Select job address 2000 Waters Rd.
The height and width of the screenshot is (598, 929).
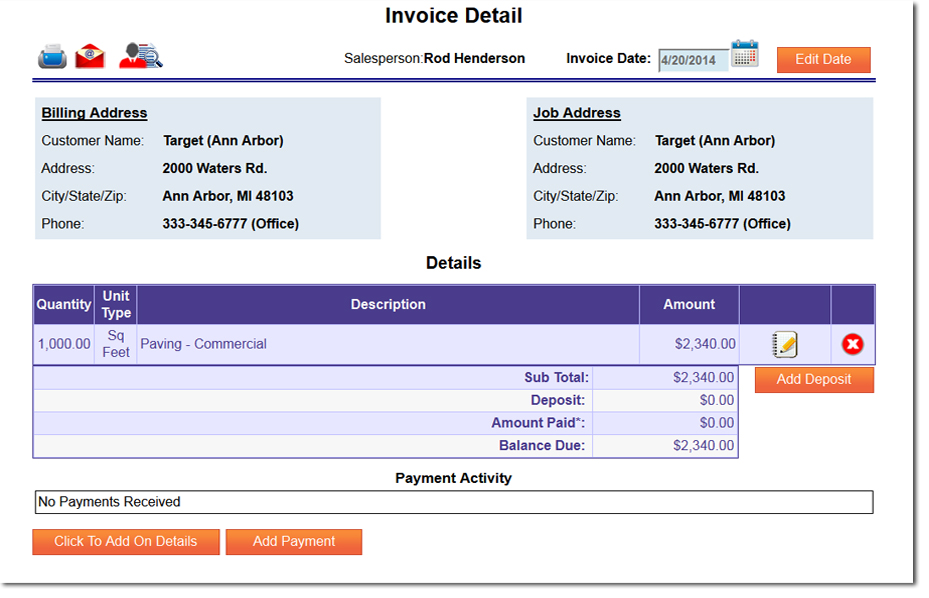point(706,168)
